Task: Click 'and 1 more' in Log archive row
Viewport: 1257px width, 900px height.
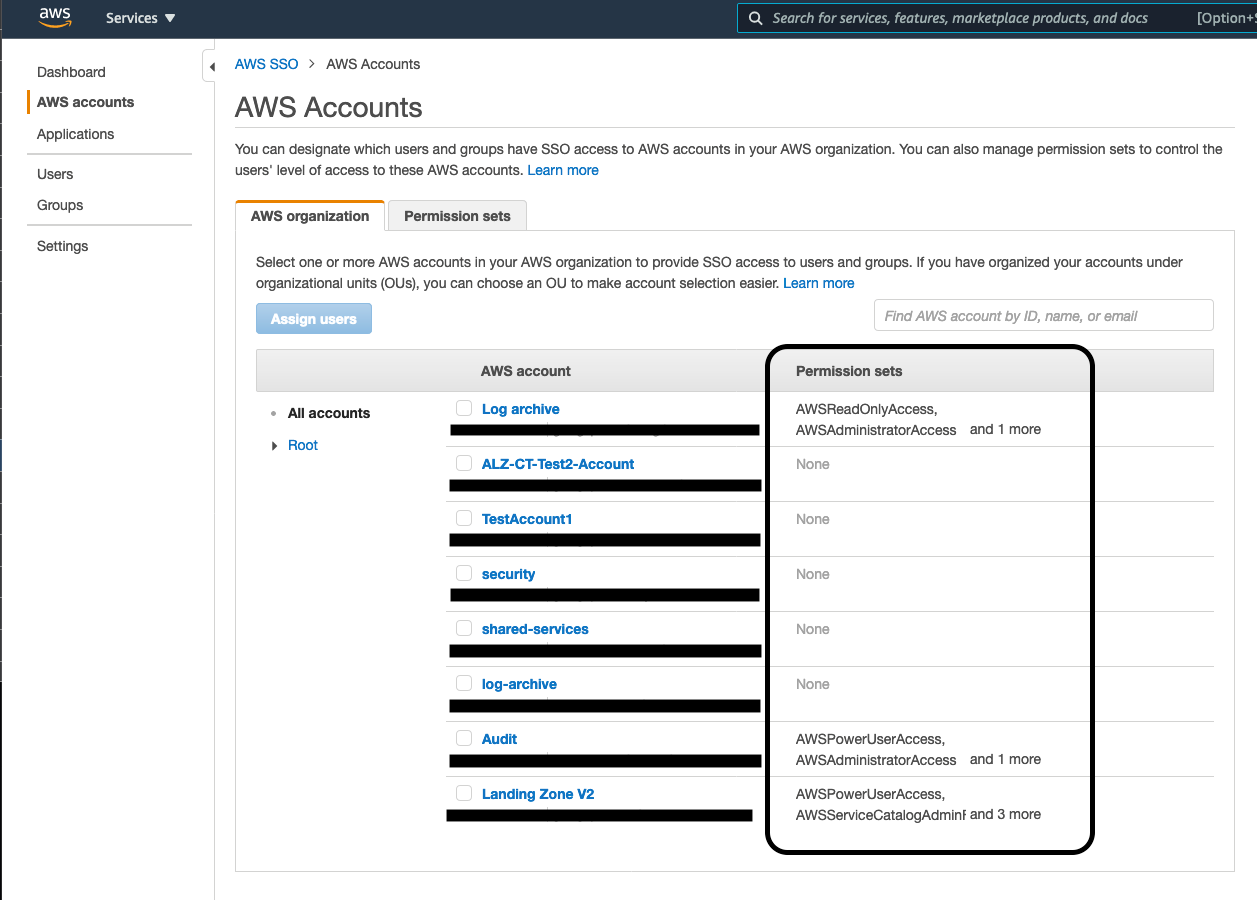Action: point(1005,429)
